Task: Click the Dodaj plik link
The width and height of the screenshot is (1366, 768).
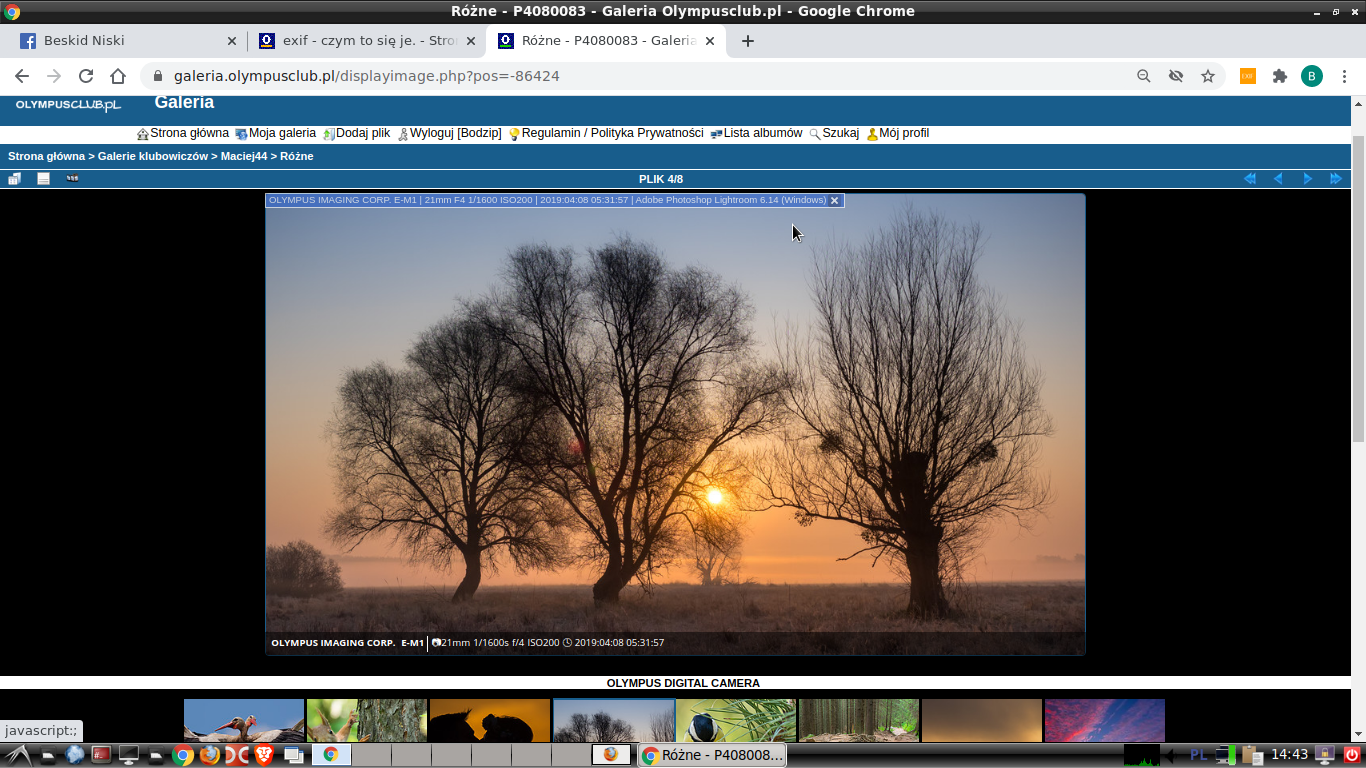Action: (362, 133)
